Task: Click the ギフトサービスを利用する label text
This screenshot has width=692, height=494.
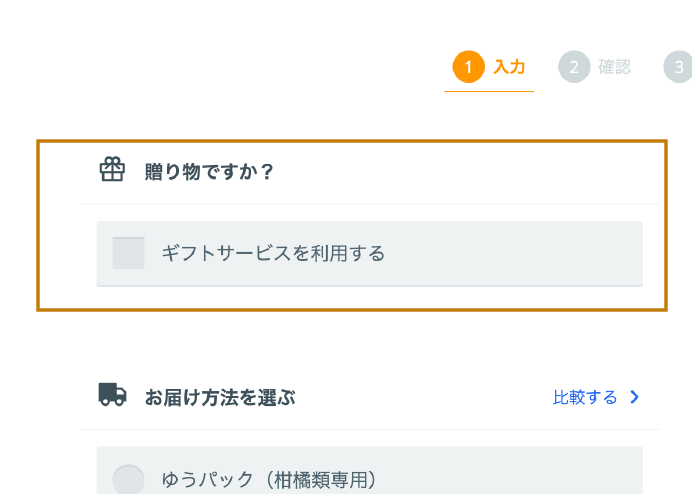Action: pyautogui.click(x=273, y=253)
